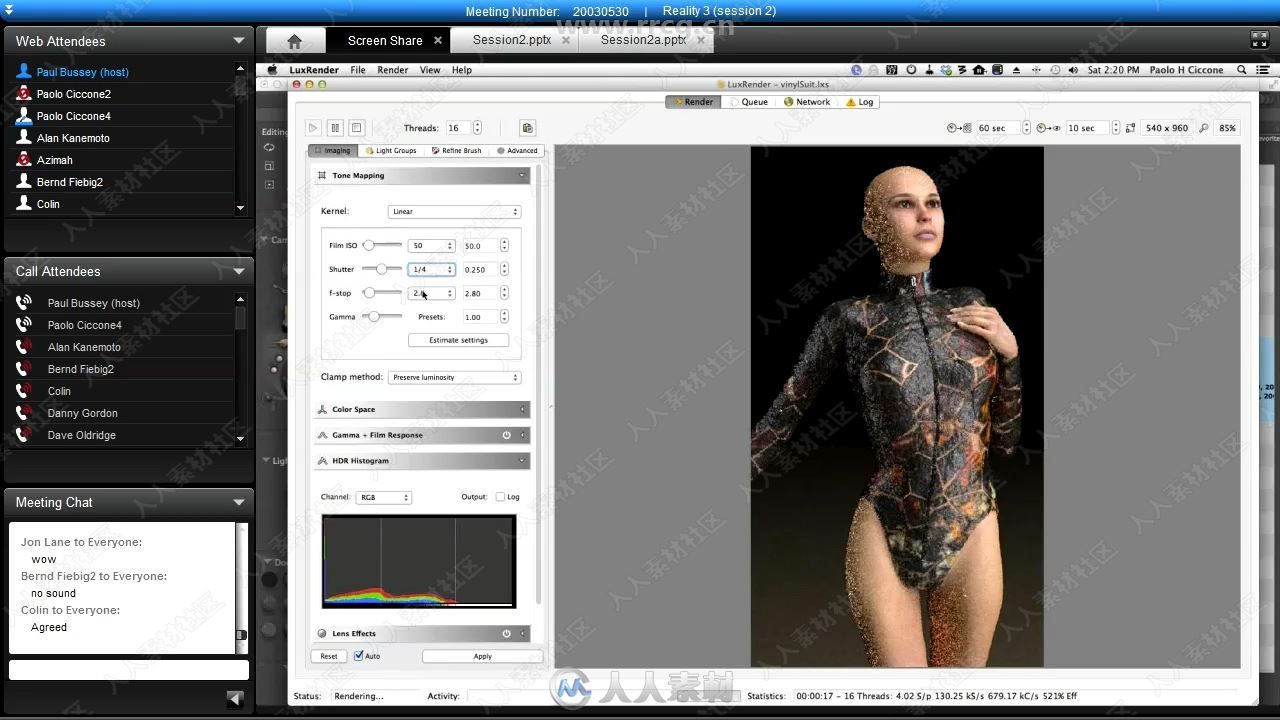The width and height of the screenshot is (1280, 720).
Task: Click the Tone Mapping section icon
Action: [x=322, y=175]
